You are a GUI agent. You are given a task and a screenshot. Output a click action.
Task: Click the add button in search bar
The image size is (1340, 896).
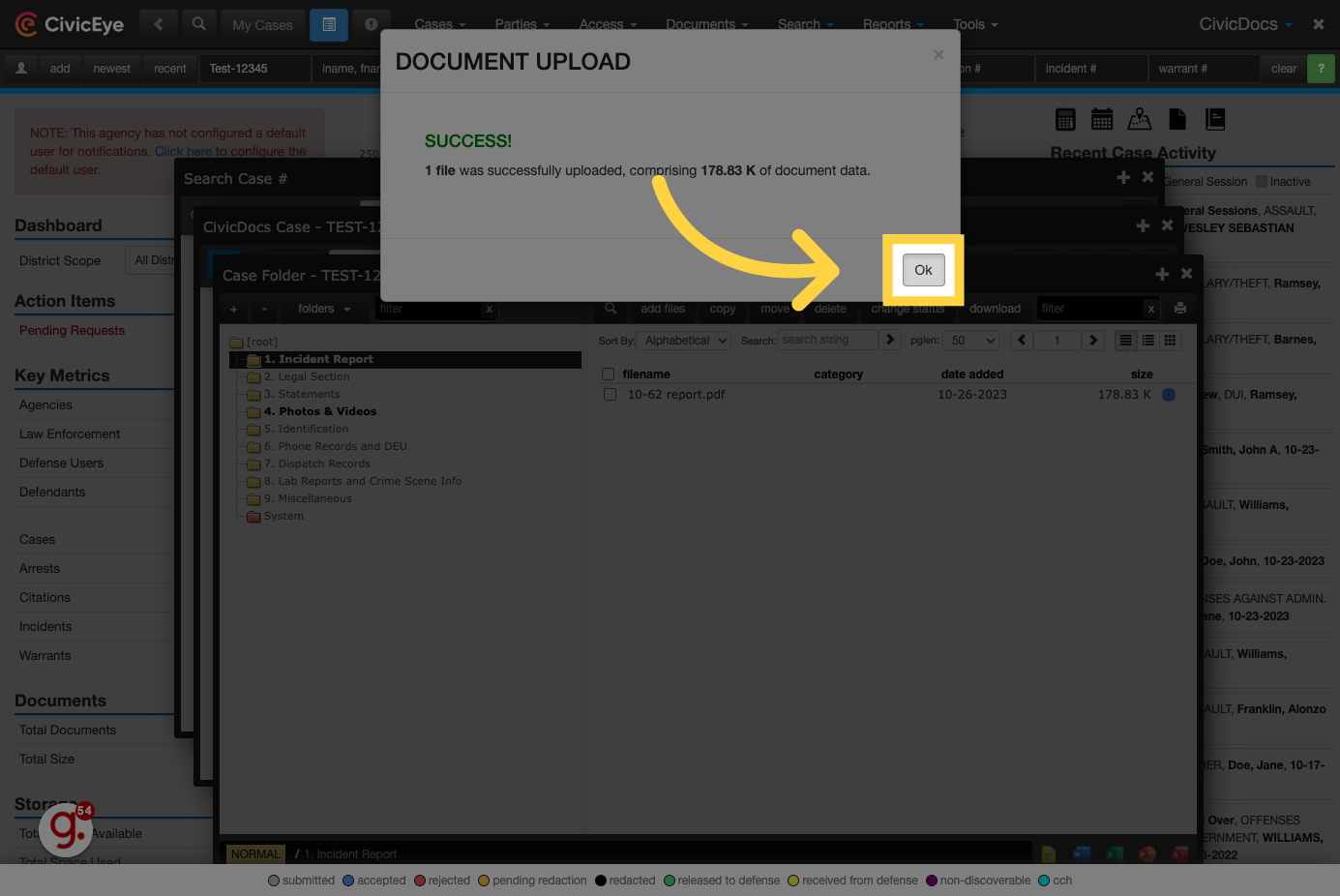60,69
